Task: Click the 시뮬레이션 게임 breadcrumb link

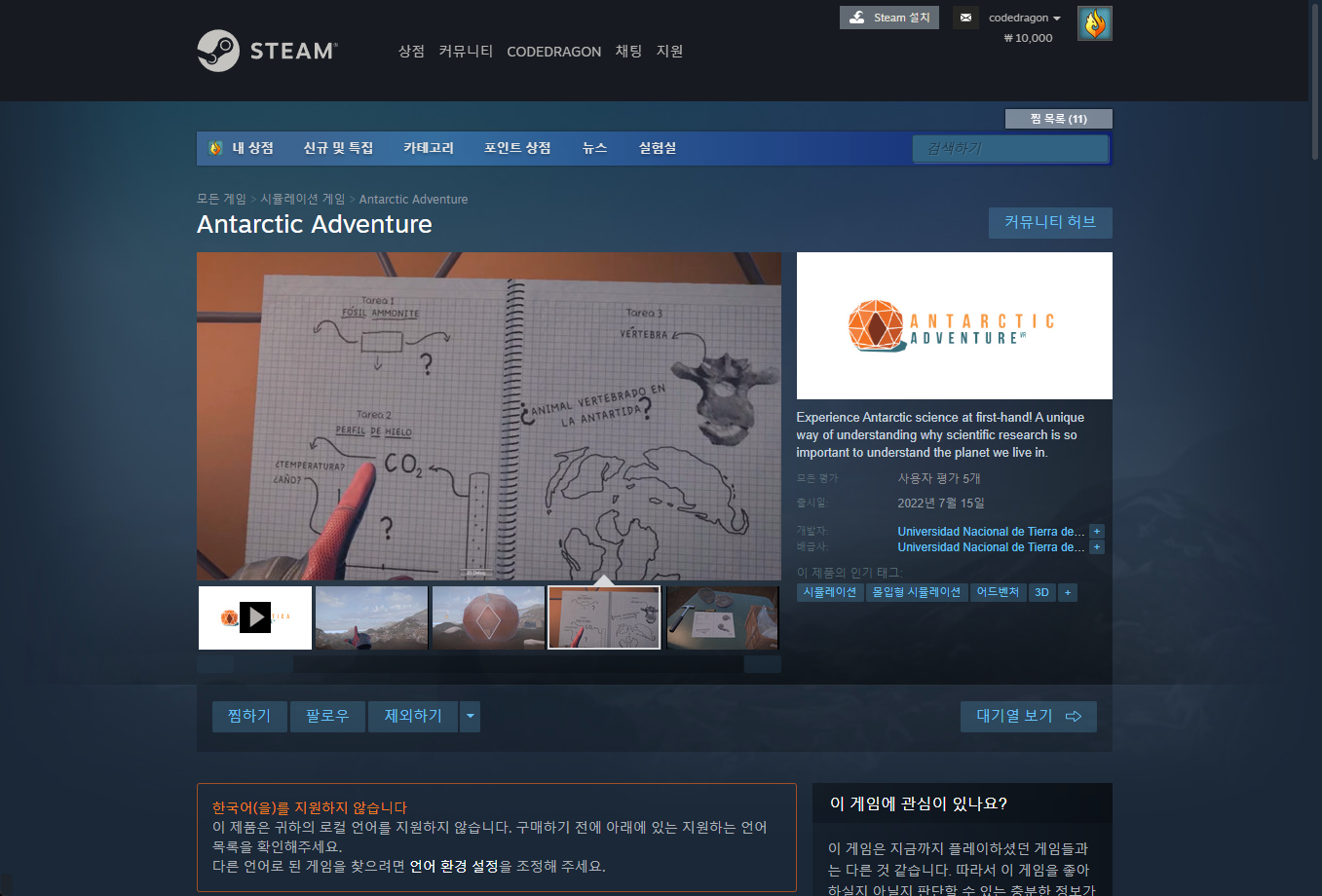Action: (302, 199)
